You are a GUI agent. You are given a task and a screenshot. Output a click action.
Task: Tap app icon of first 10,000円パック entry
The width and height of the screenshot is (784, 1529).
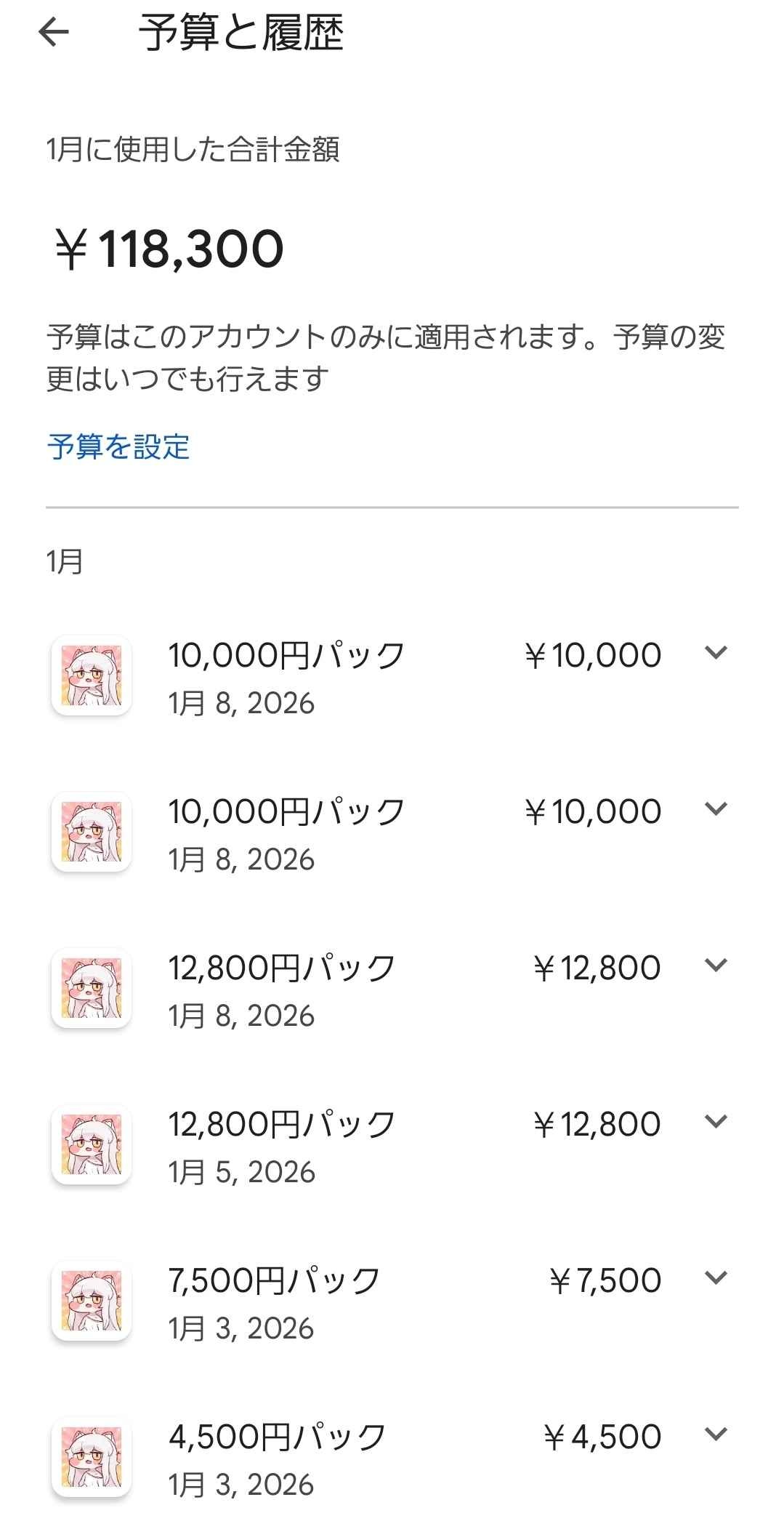92,675
